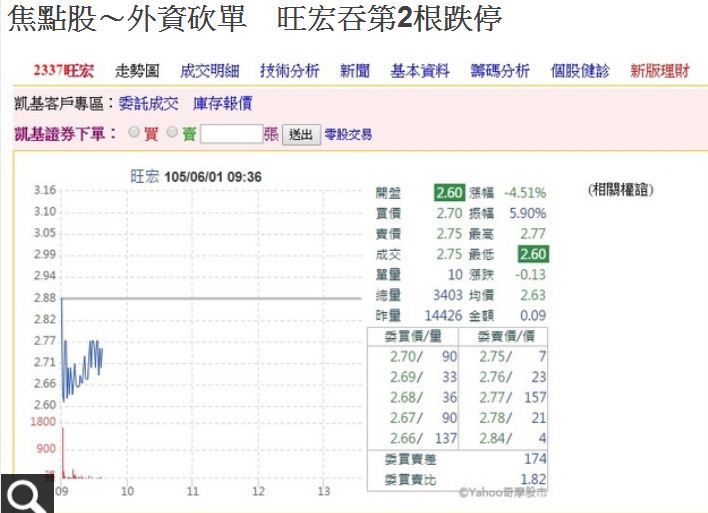Screen dimensions: 708x513
Task: Click the intraday price line chart
Action: point(211,298)
